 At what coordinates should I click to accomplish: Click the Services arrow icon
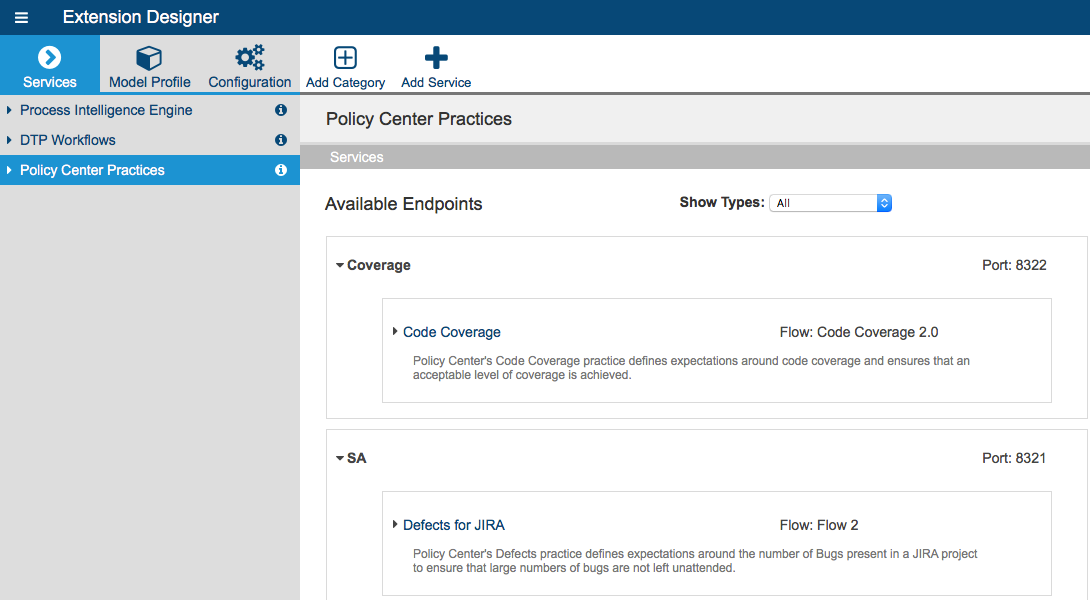click(49, 57)
